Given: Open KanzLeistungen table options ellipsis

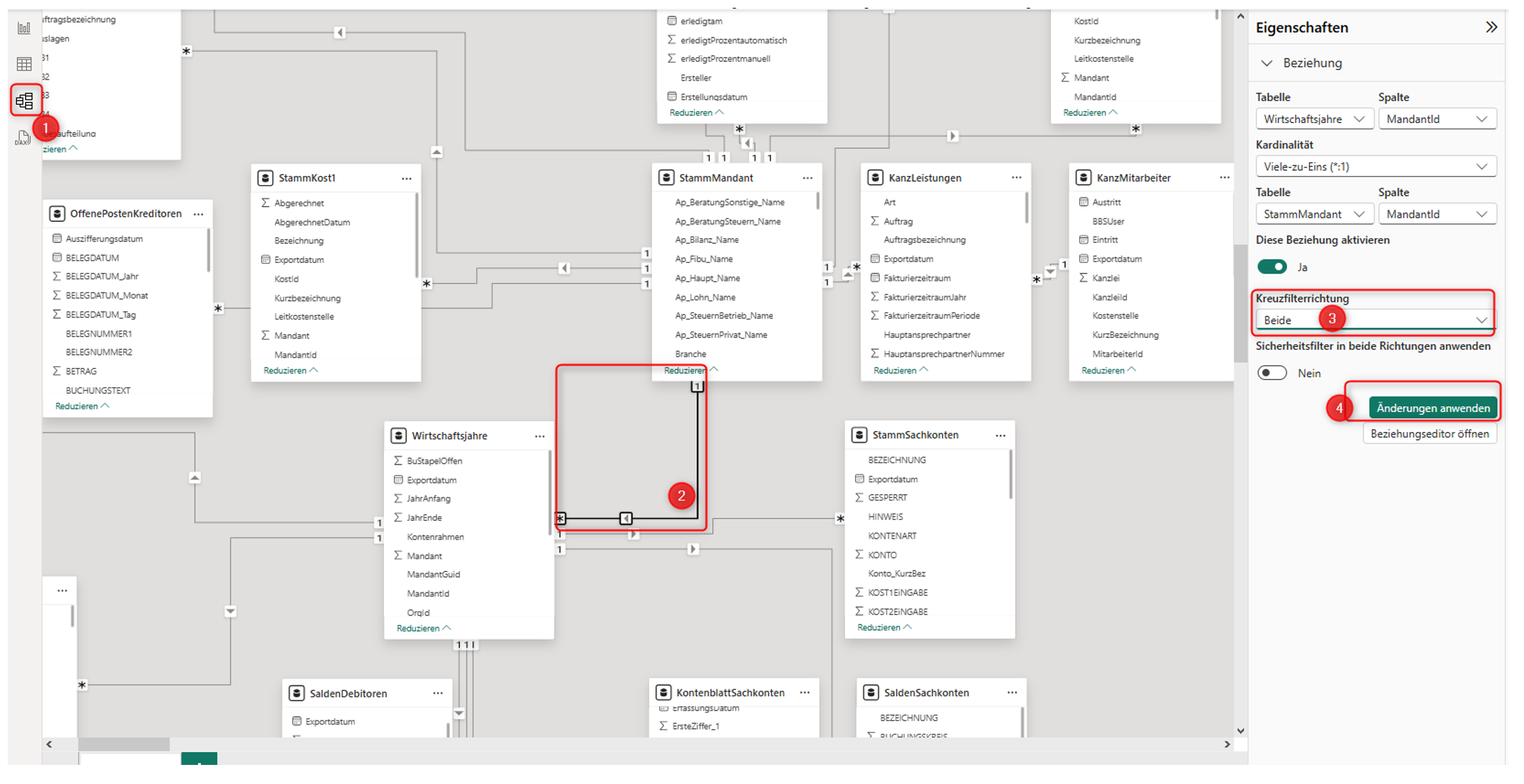Looking at the screenshot, I should click(1016, 177).
